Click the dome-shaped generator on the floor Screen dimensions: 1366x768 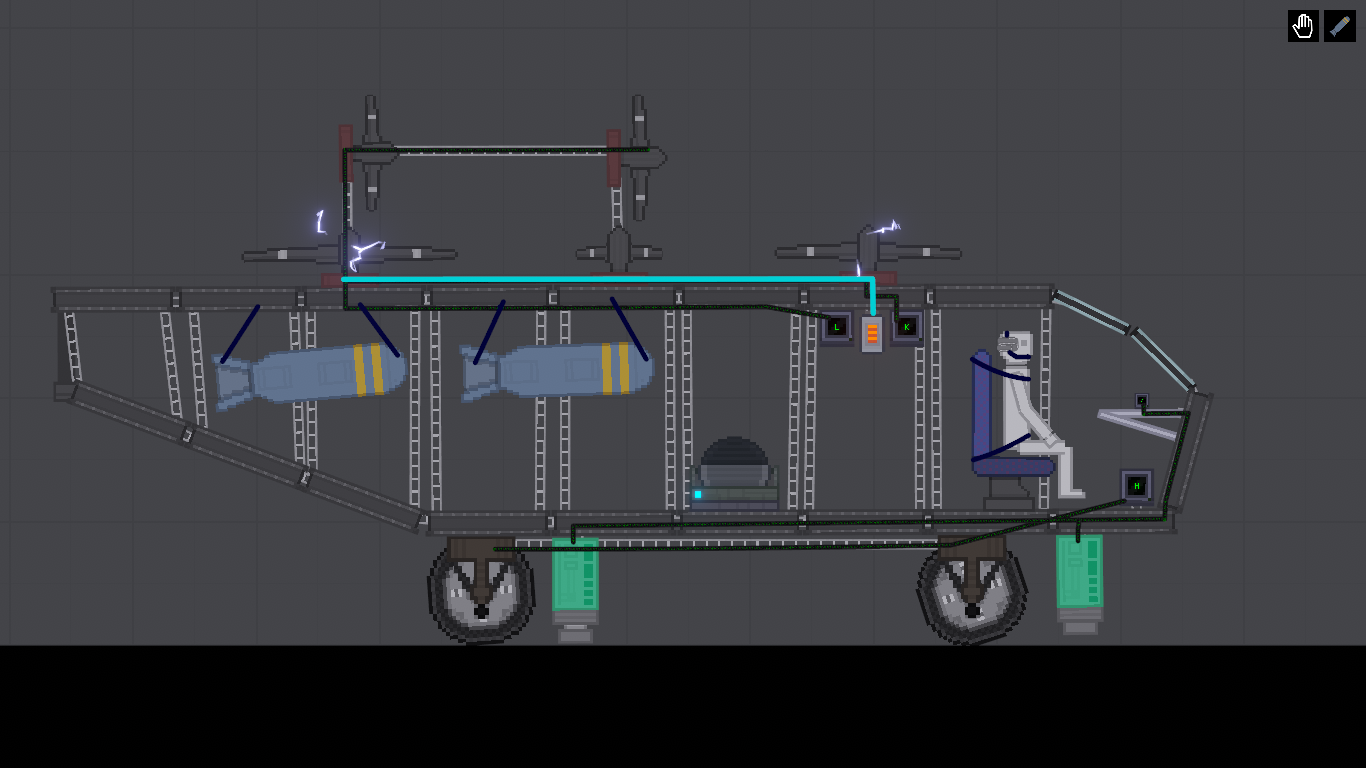pos(735,473)
